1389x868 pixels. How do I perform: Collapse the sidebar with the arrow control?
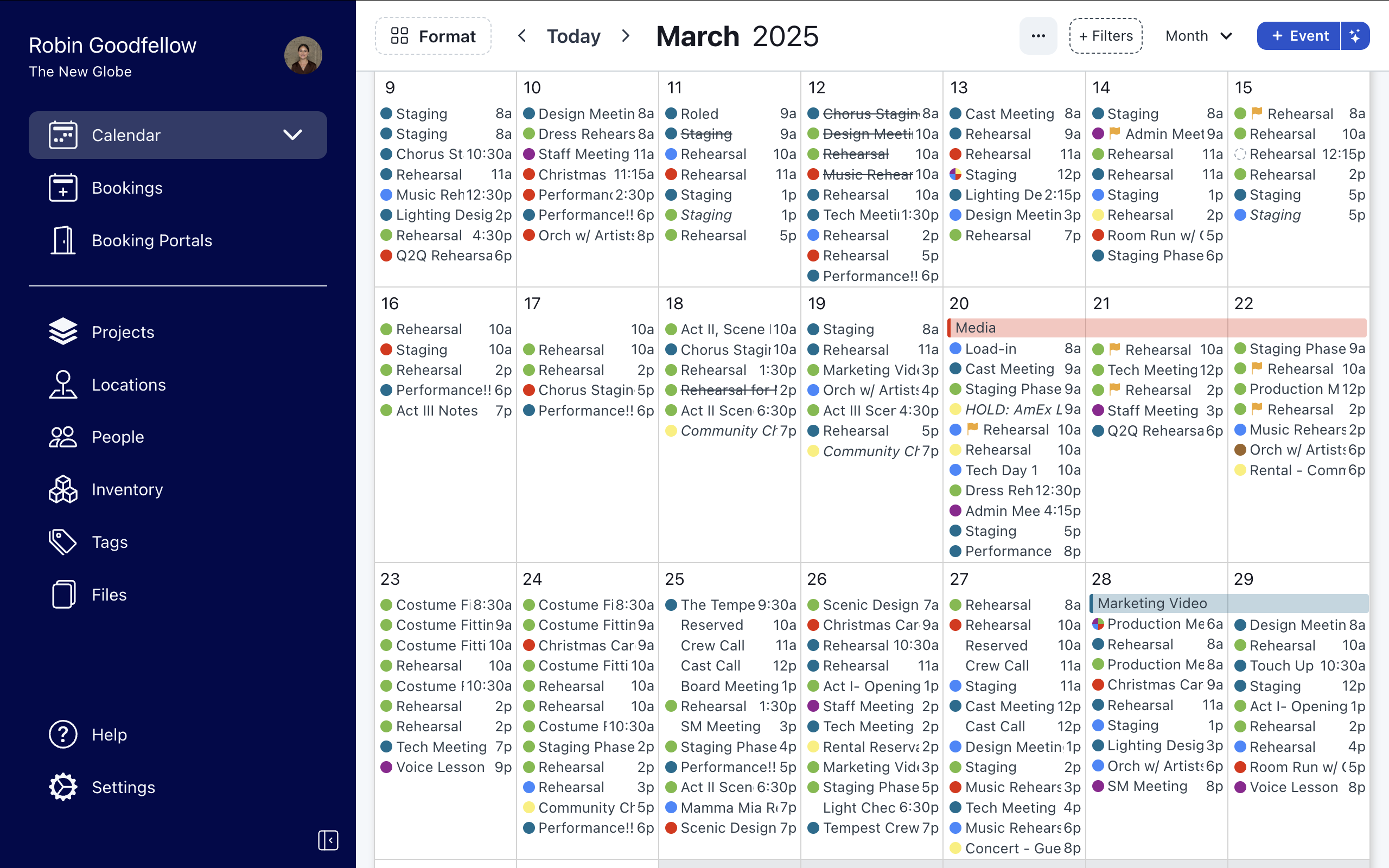[329, 840]
